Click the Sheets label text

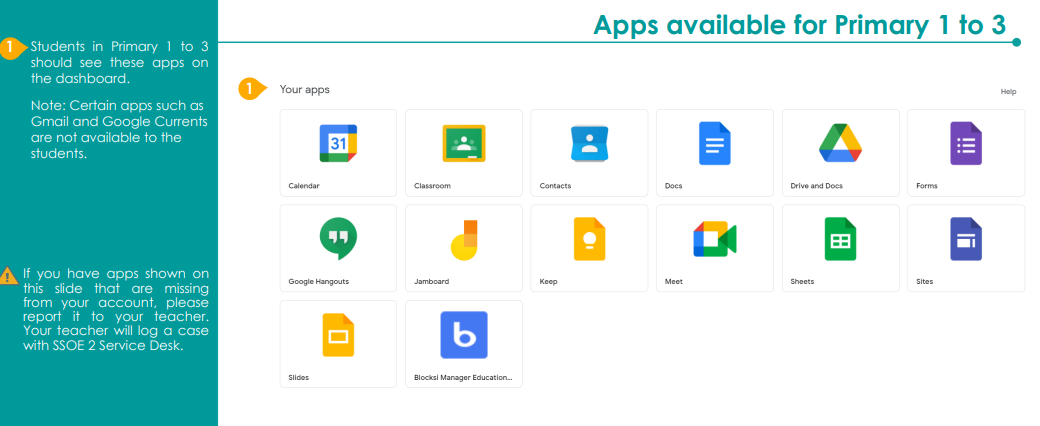(802, 281)
